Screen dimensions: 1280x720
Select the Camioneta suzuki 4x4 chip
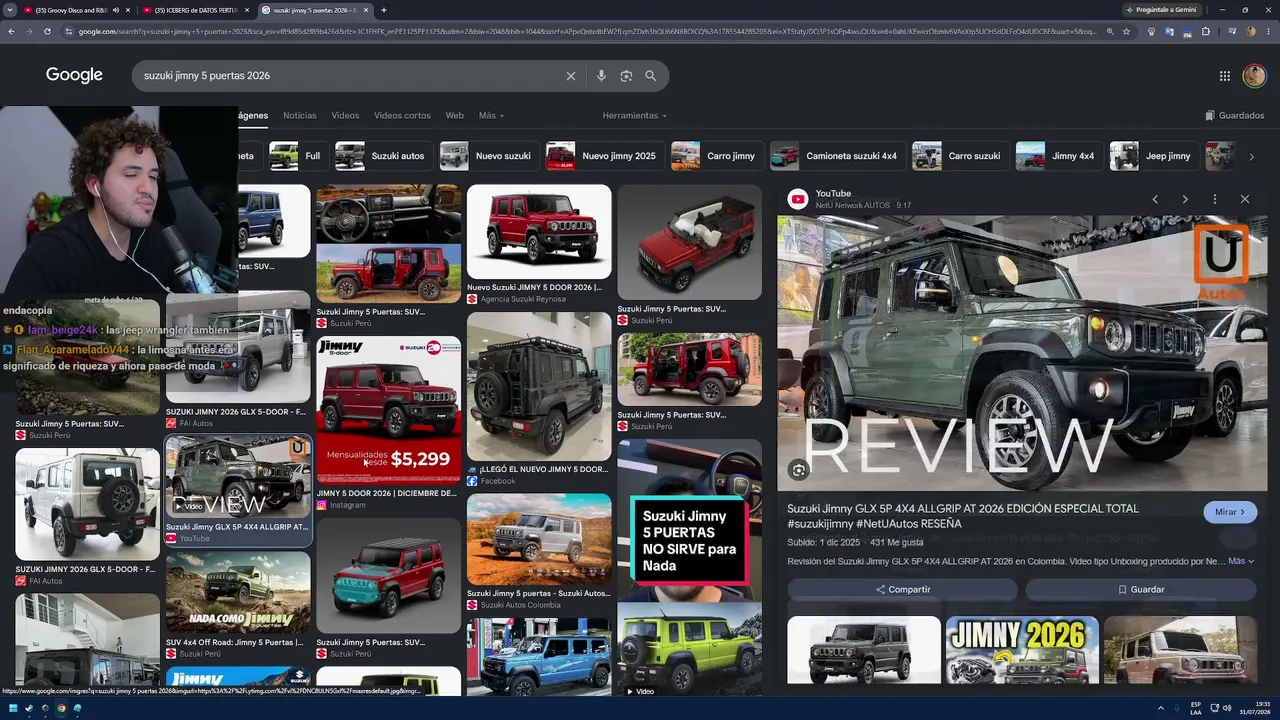[x=836, y=156]
